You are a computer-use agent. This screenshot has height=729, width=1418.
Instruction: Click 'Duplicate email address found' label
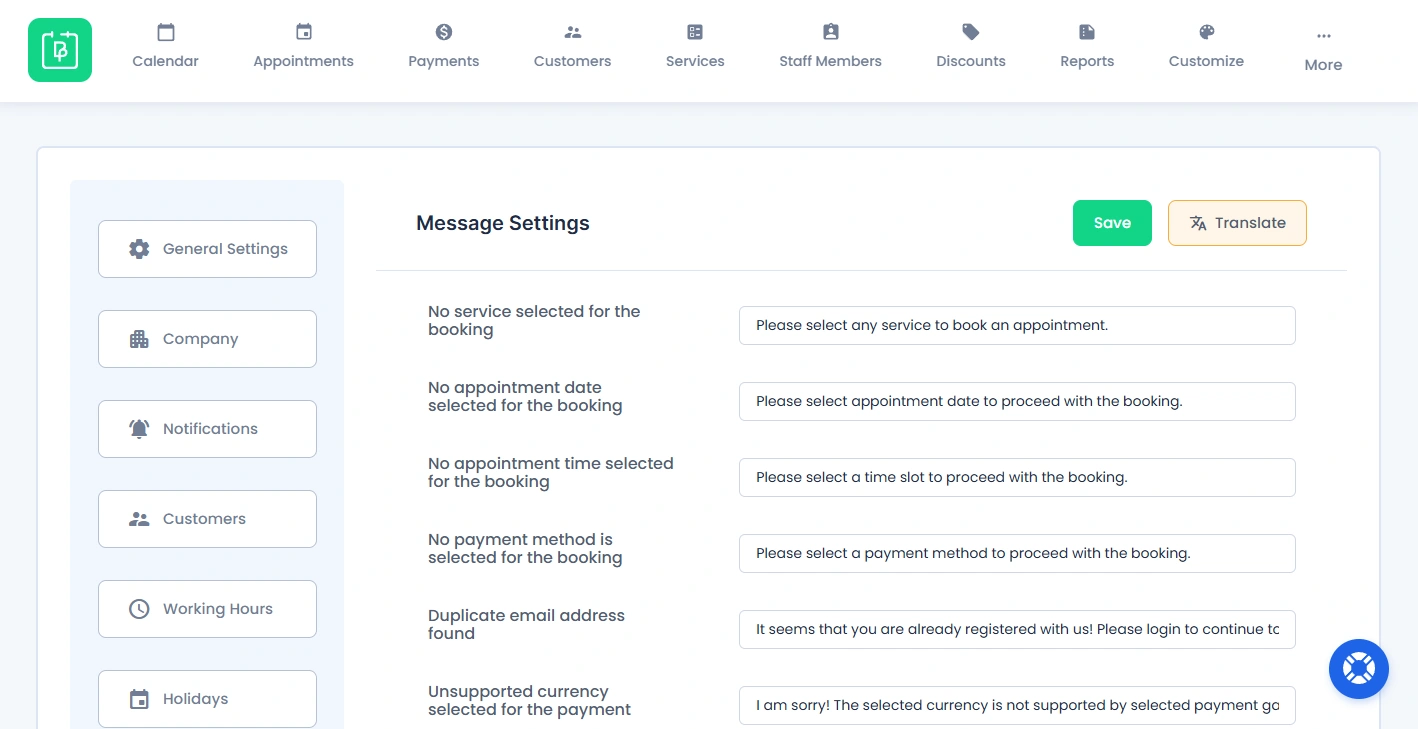pos(526,625)
